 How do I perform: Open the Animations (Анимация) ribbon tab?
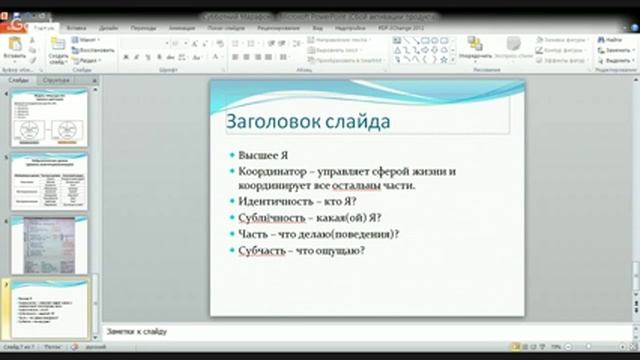point(182,28)
